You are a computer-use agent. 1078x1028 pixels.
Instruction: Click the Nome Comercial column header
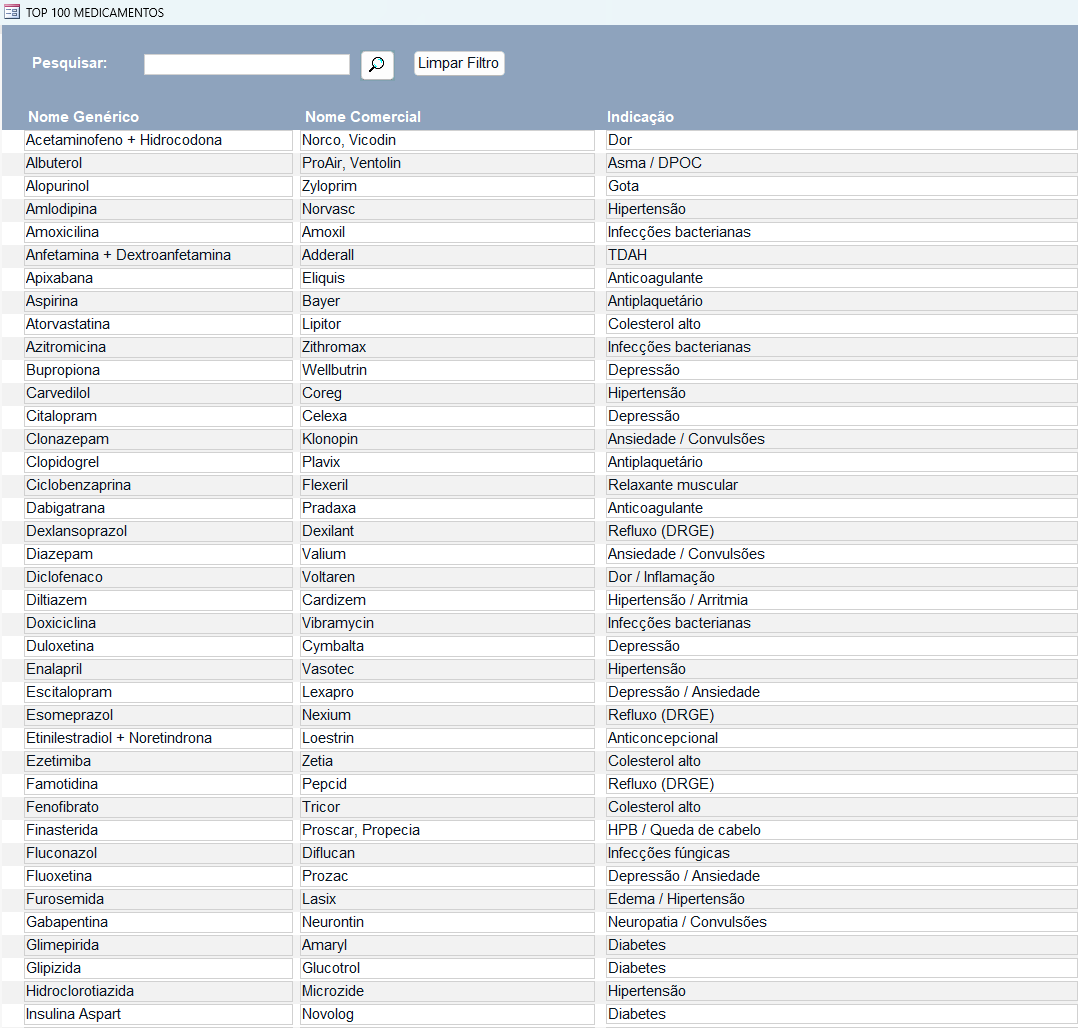(363, 117)
